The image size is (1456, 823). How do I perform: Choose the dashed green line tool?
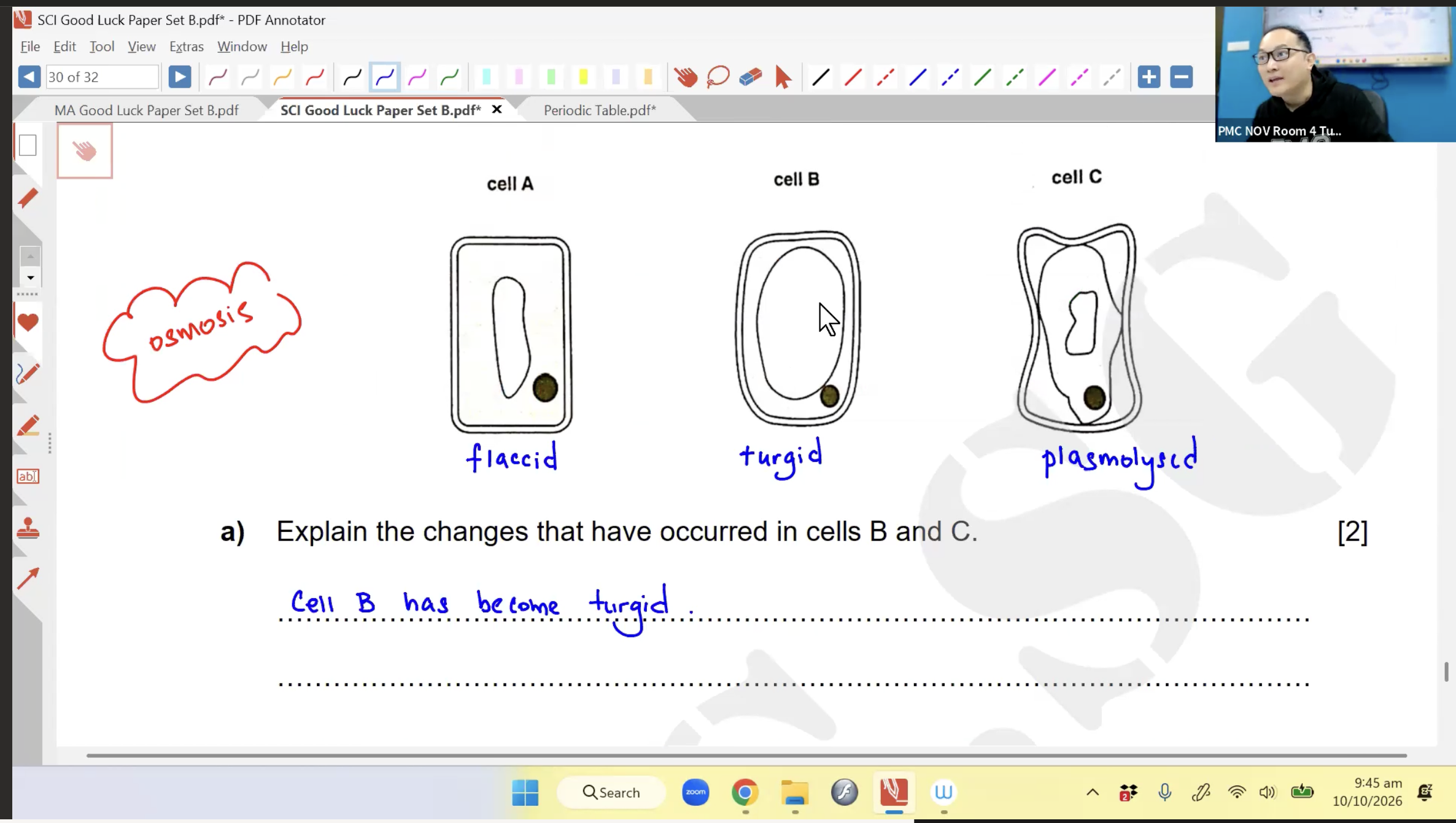click(x=1015, y=77)
